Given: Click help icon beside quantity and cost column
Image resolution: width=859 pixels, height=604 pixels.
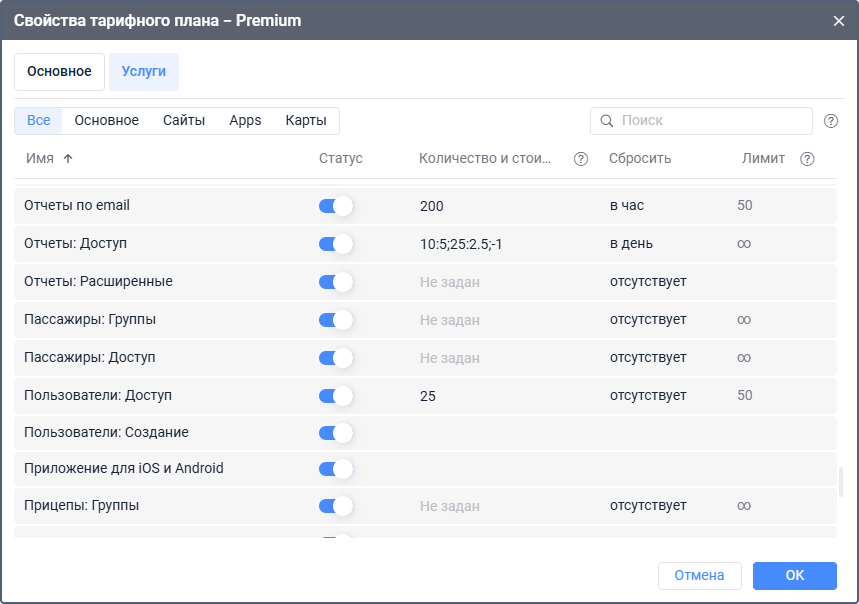Looking at the screenshot, I should (581, 159).
